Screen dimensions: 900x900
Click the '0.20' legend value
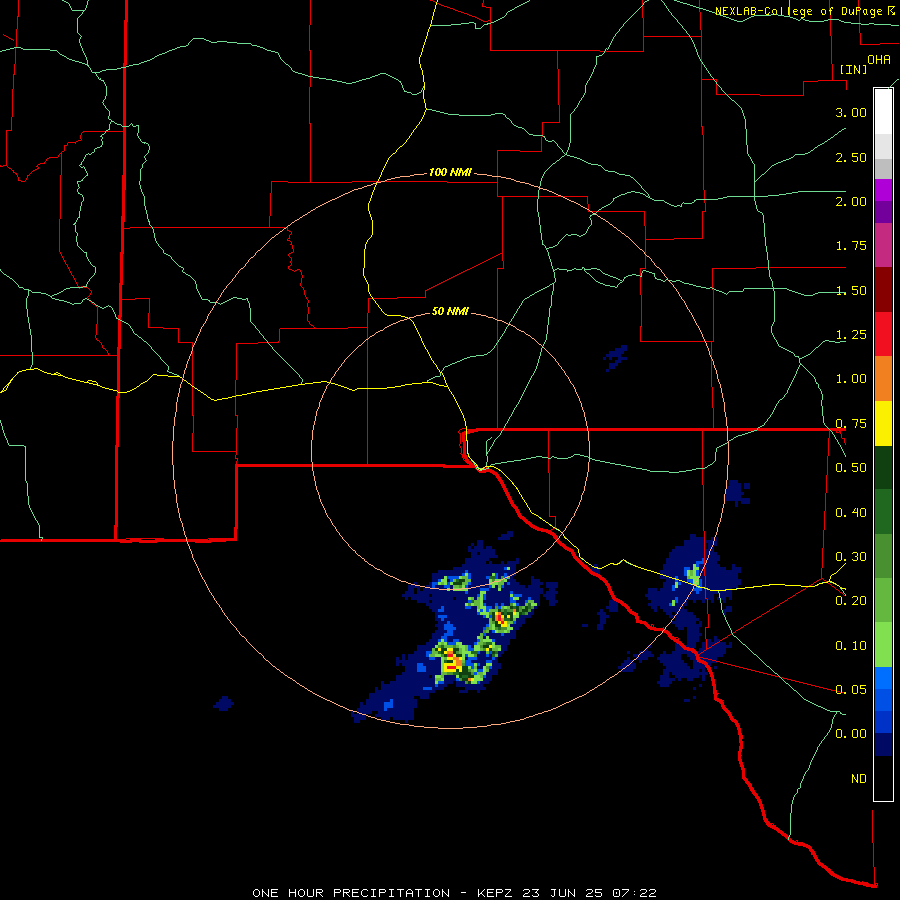[851, 601]
